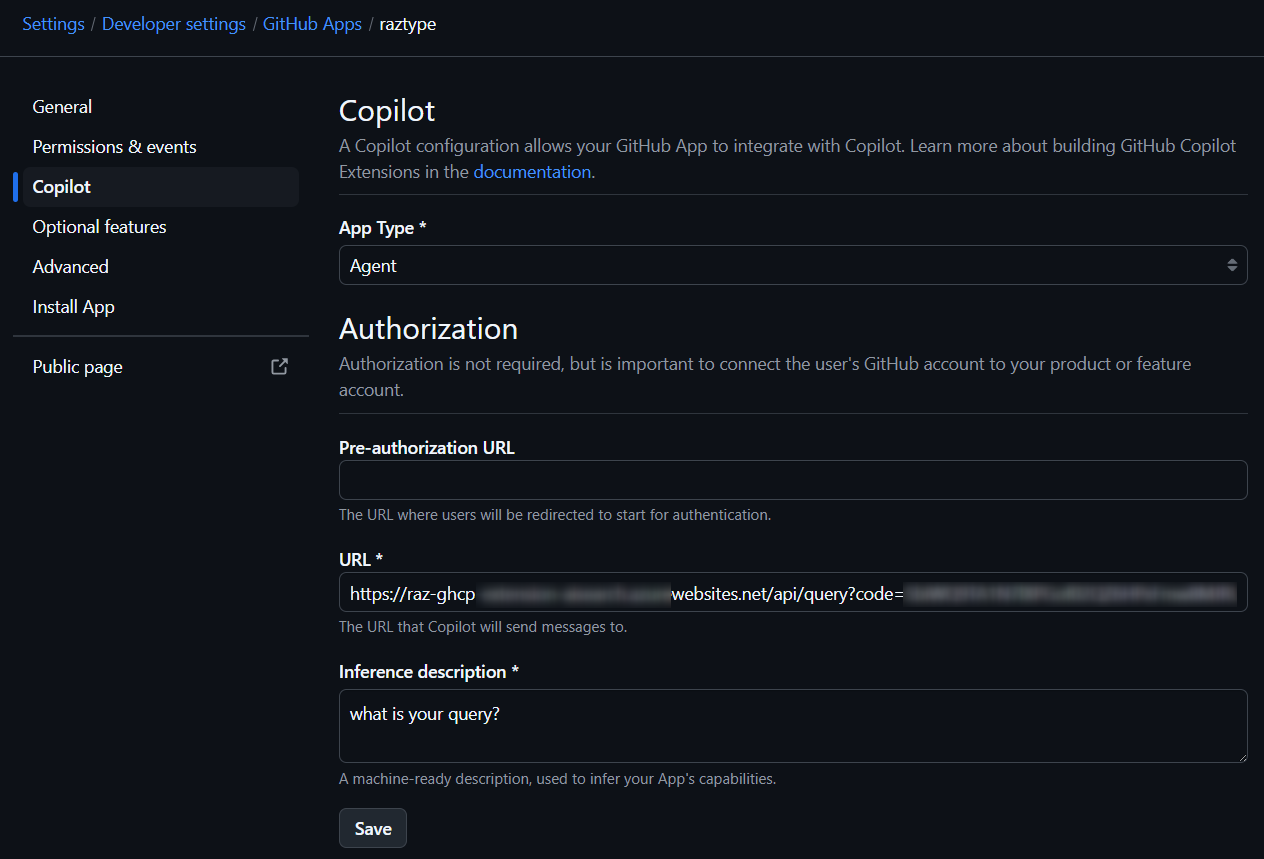Viewport: 1264px width, 859px height.
Task: Open the Public page in a new tab icon
Action: pos(279,366)
